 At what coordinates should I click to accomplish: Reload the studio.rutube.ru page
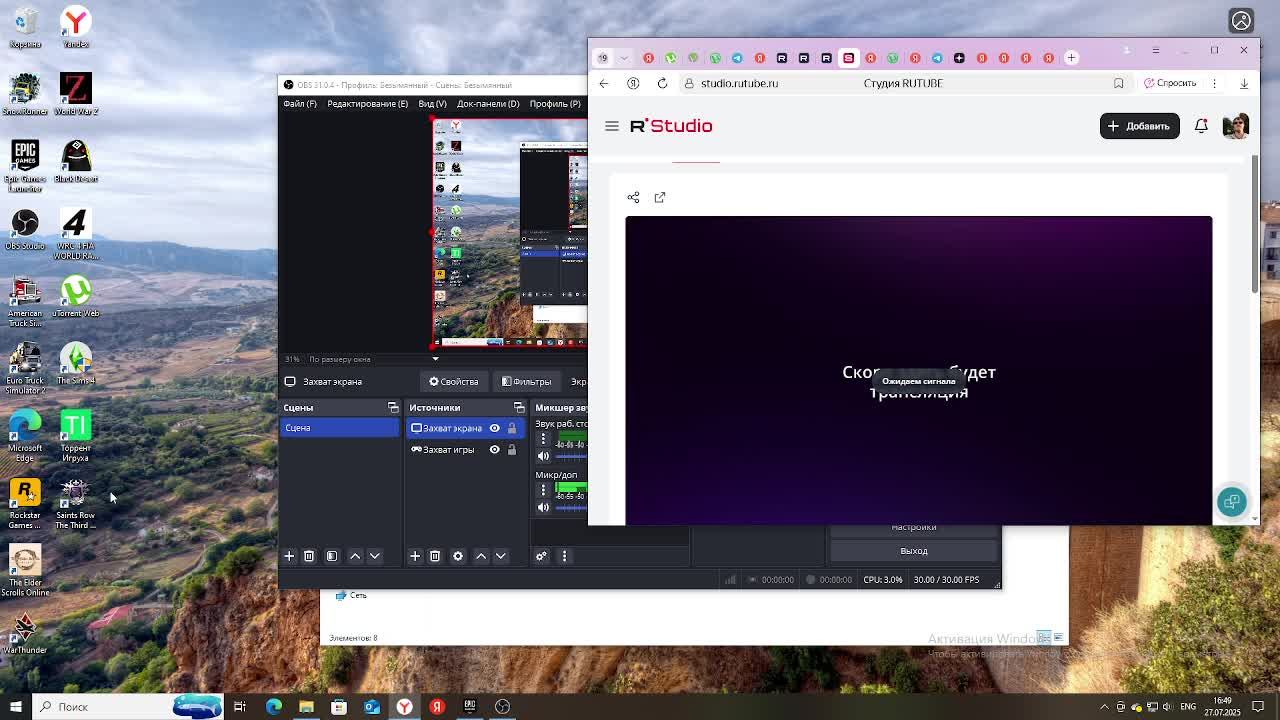click(x=662, y=83)
